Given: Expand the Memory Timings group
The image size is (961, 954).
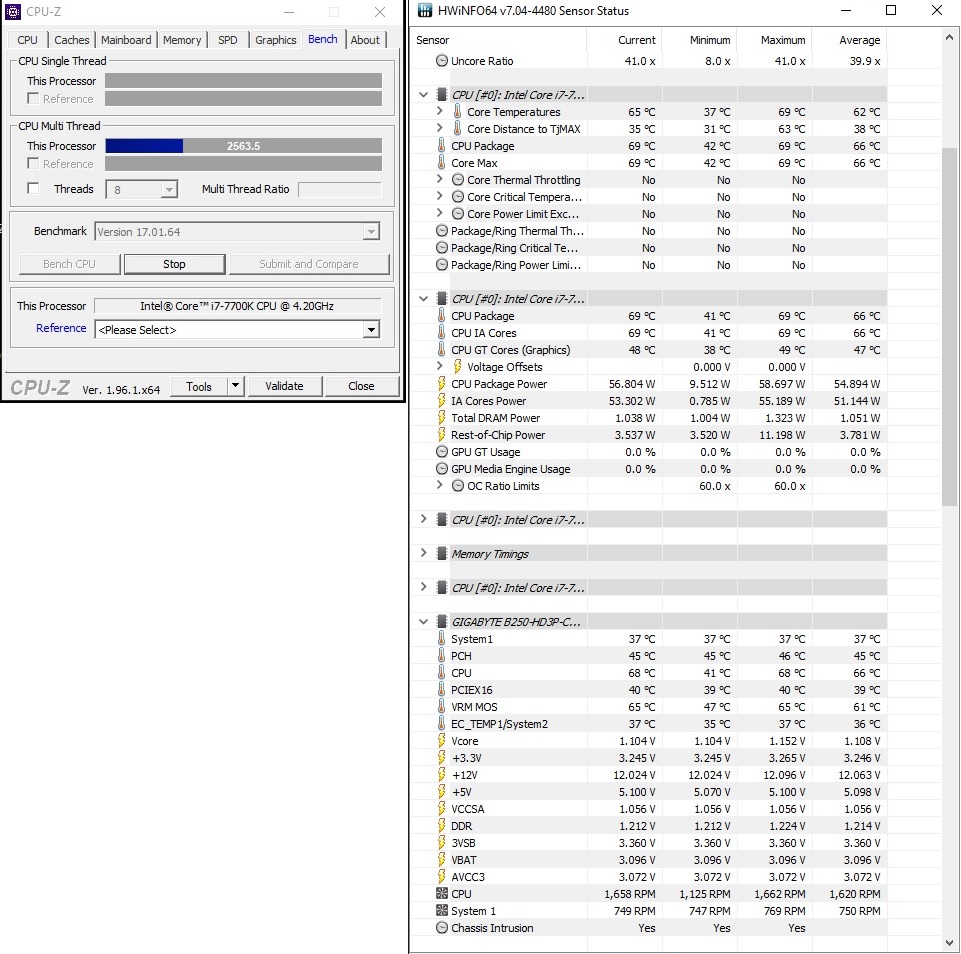Looking at the screenshot, I should point(423,553).
